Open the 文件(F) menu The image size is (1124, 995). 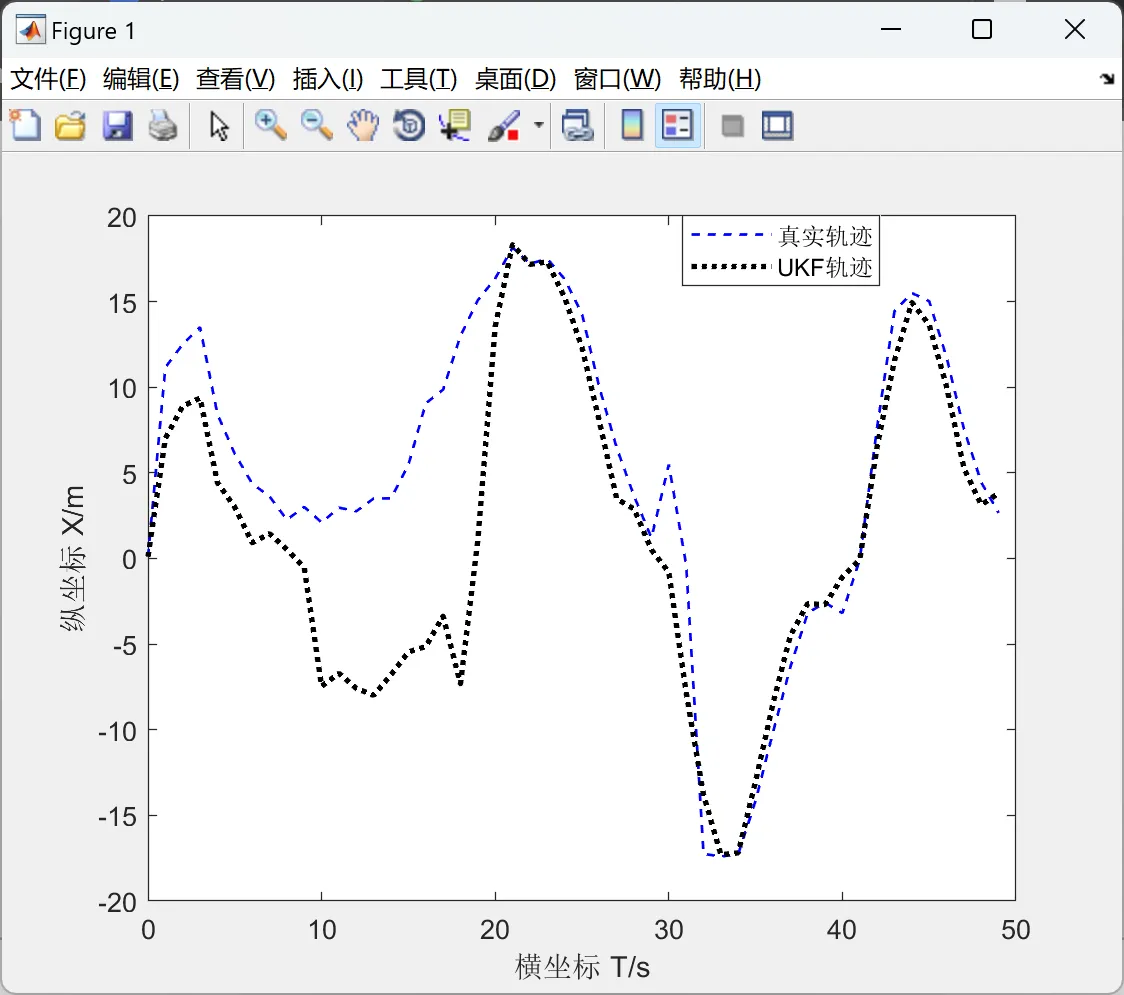pyautogui.click(x=48, y=79)
